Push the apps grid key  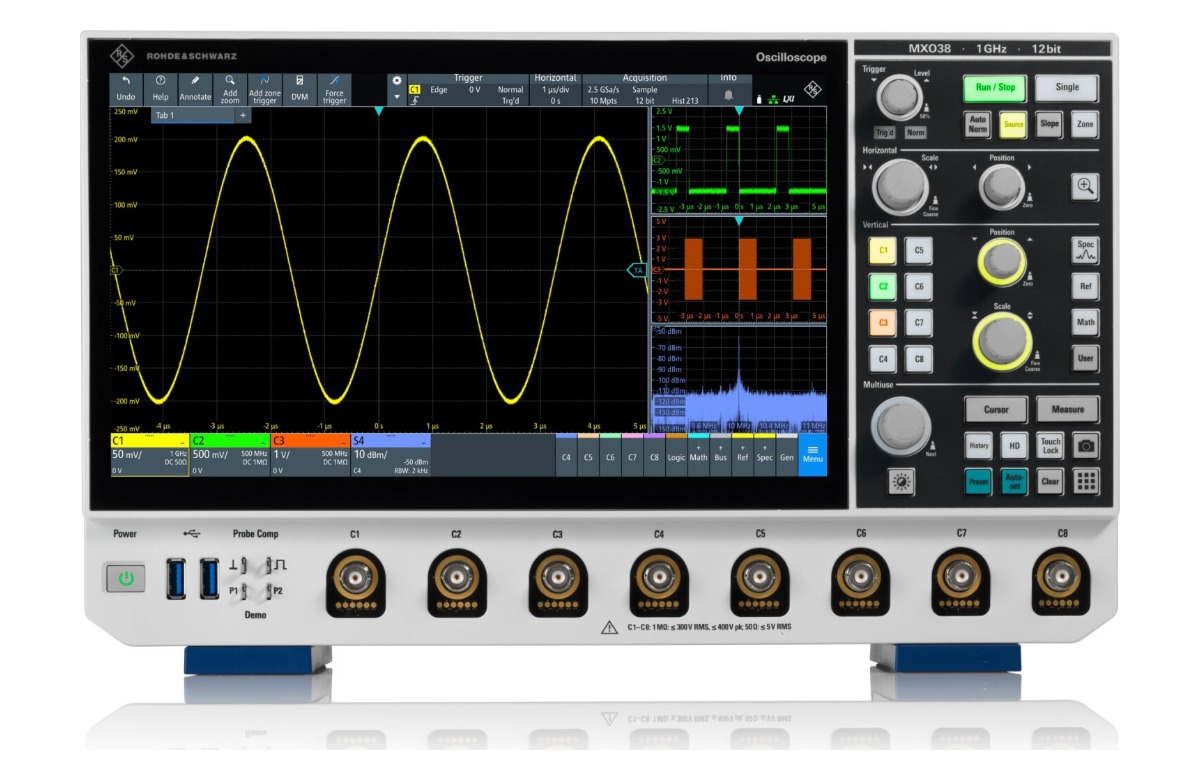1085,481
